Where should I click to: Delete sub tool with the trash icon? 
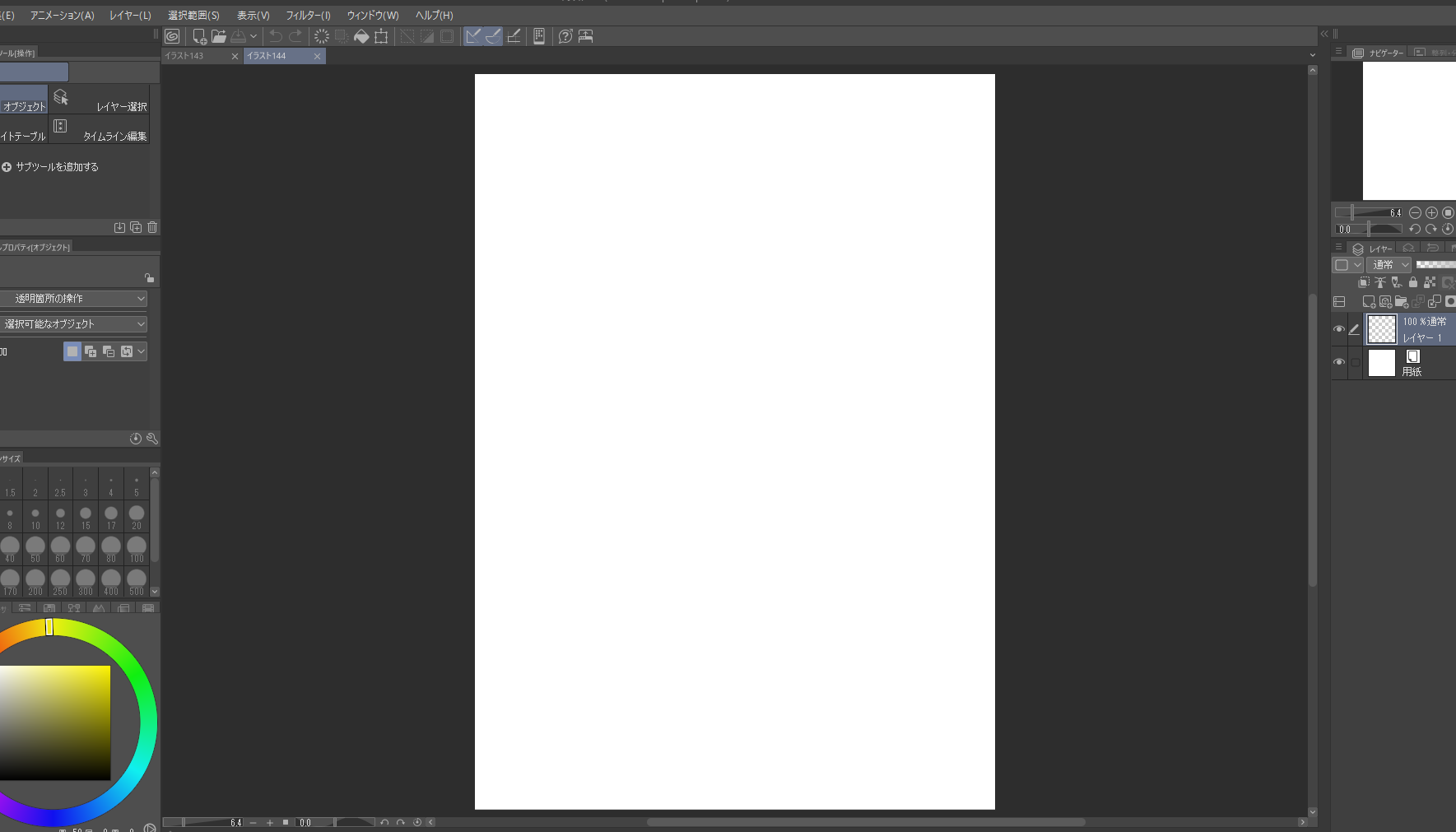(x=152, y=227)
